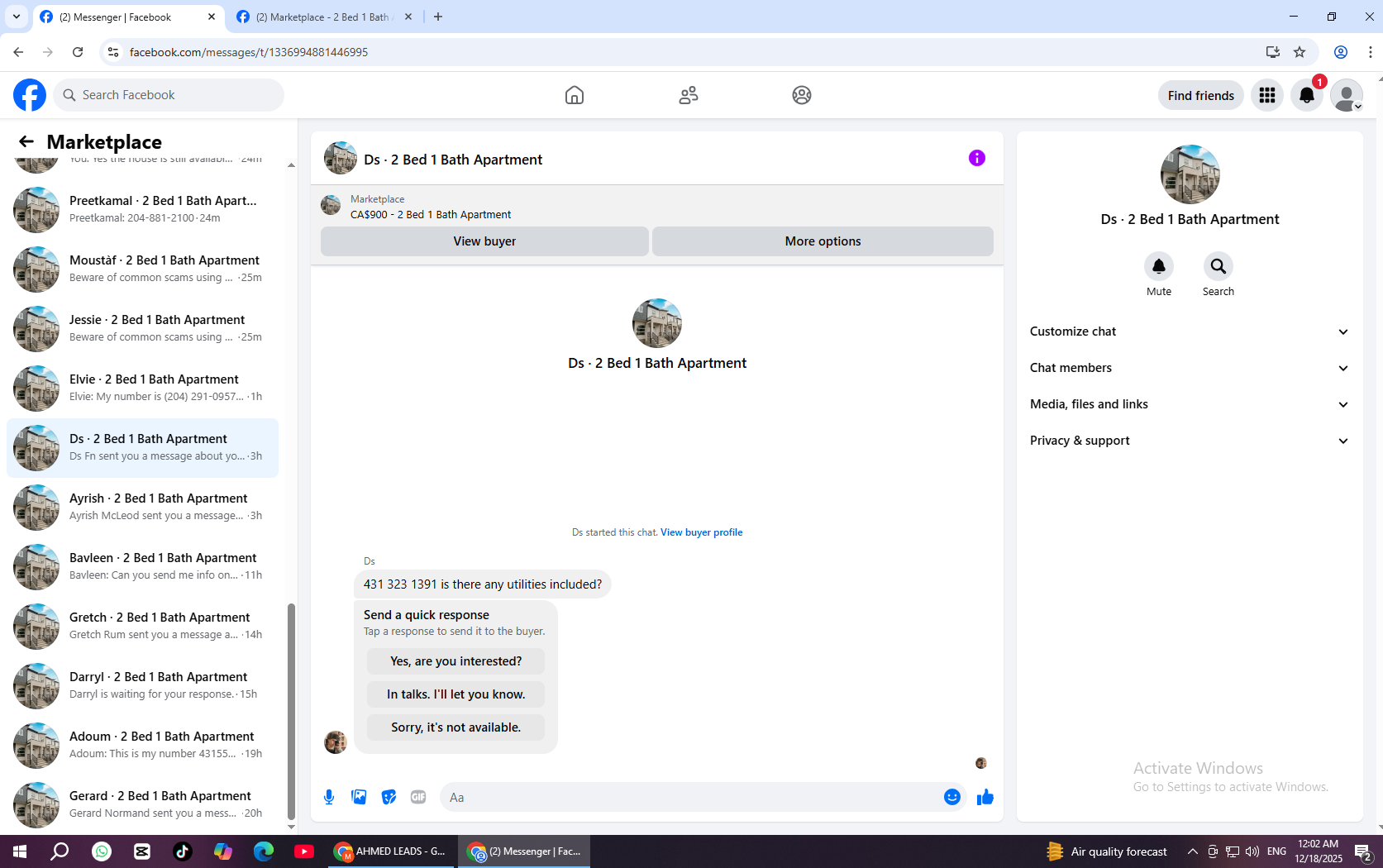Open Windows Start menu

(x=20, y=851)
